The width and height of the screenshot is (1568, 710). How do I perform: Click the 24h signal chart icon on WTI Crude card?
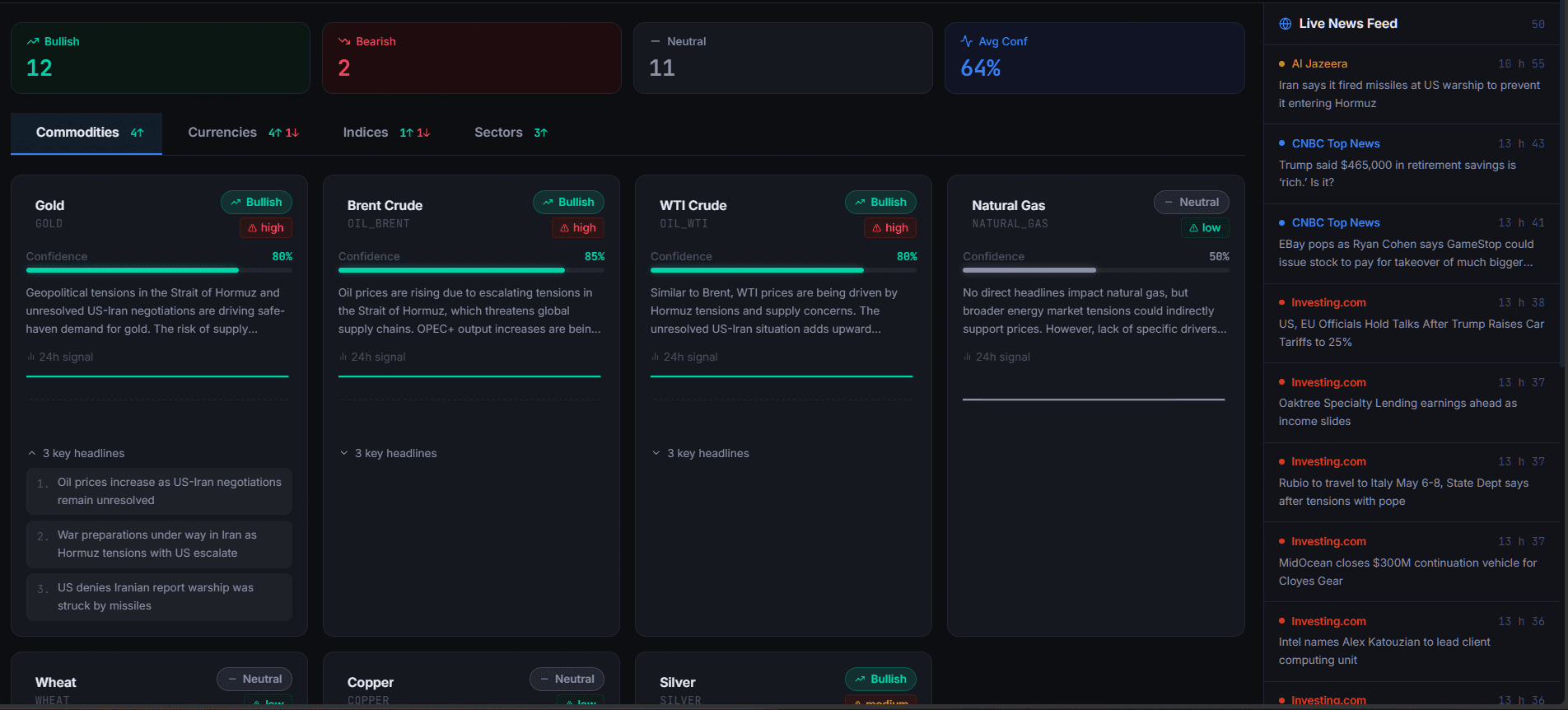pyautogui.click(x=656, y=357)
